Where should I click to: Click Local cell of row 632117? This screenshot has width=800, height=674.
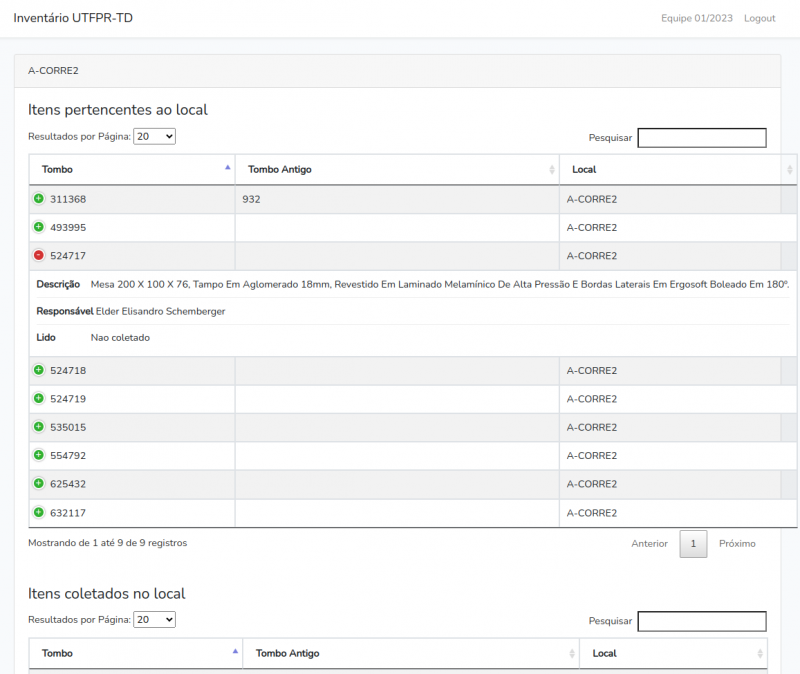(678, 513)
